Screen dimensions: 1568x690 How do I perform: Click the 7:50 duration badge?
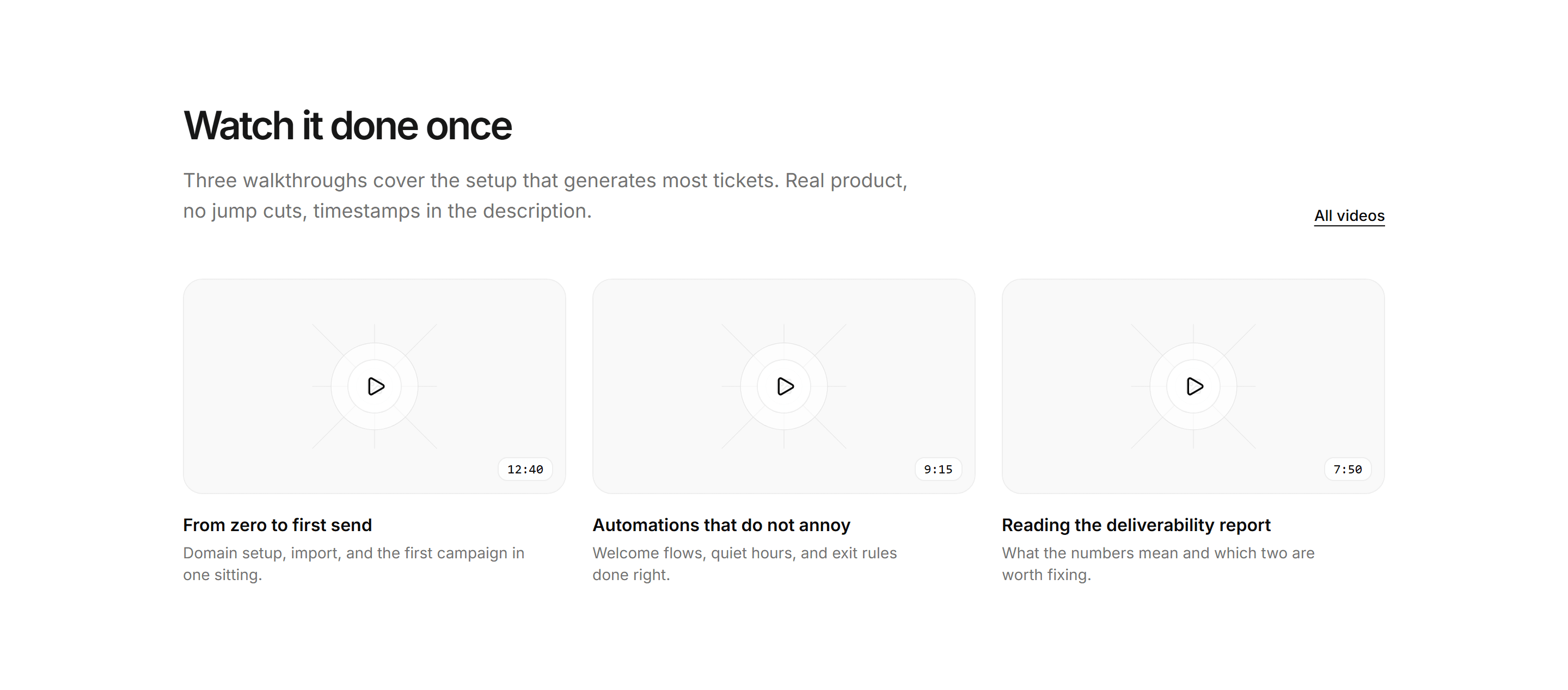[1347, 469]
